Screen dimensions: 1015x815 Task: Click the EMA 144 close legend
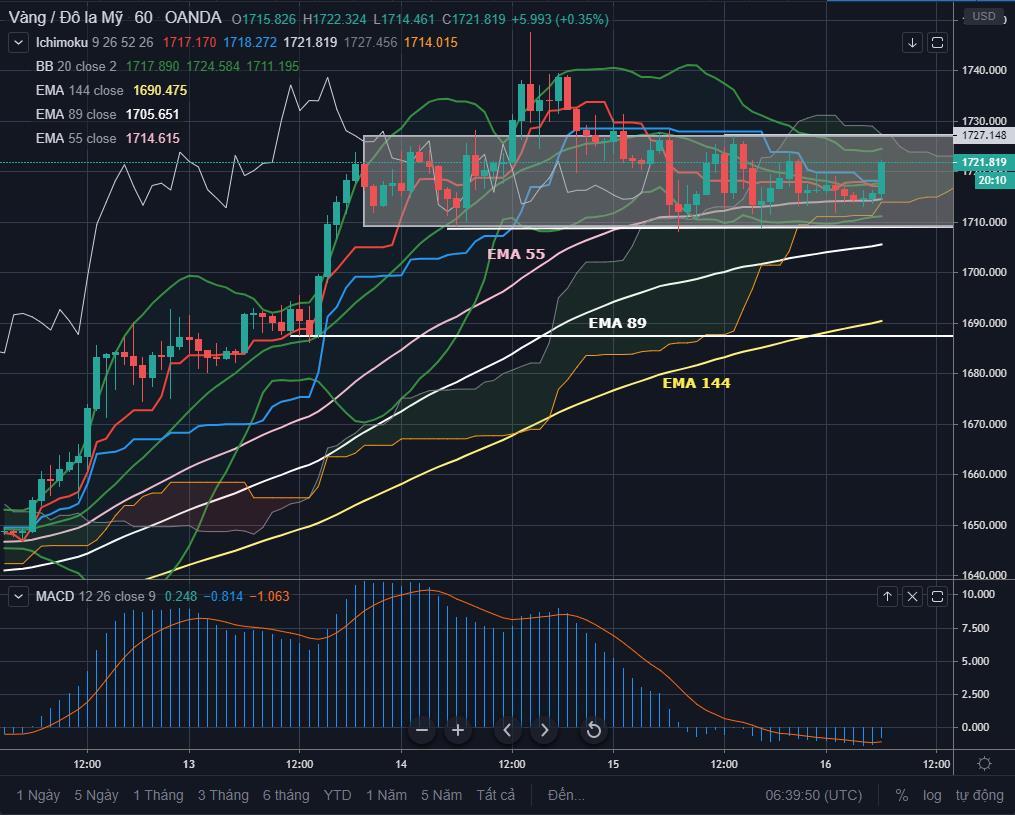click(x=80, y=91)
